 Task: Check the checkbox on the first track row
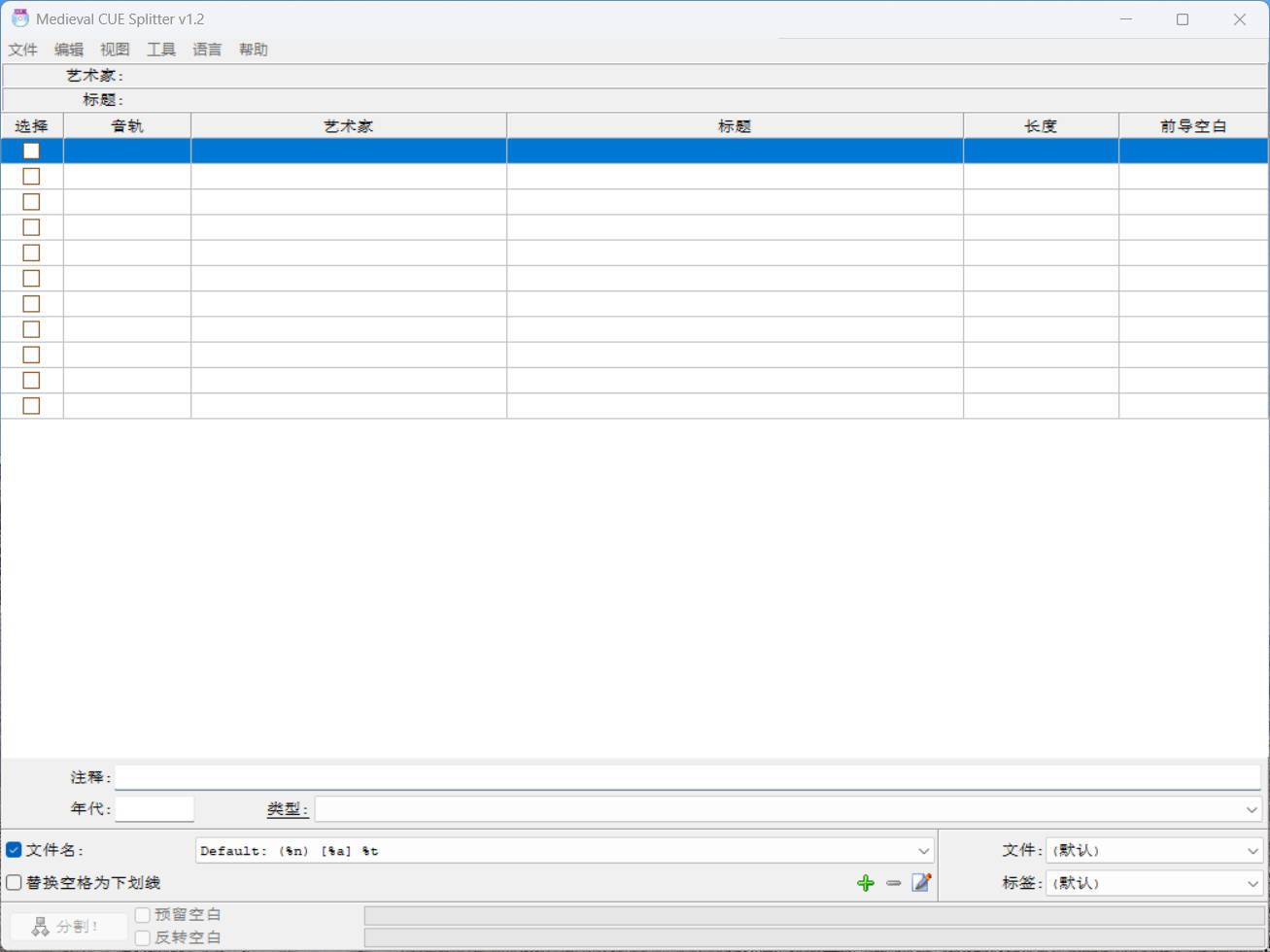click(30, 151)
